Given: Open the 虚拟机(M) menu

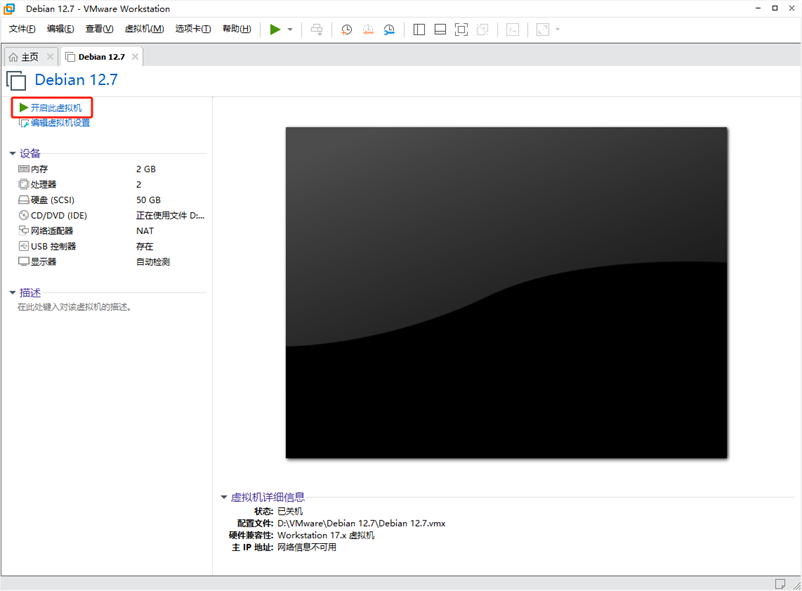Looking at the screenshot, I should tap(144, 29).
